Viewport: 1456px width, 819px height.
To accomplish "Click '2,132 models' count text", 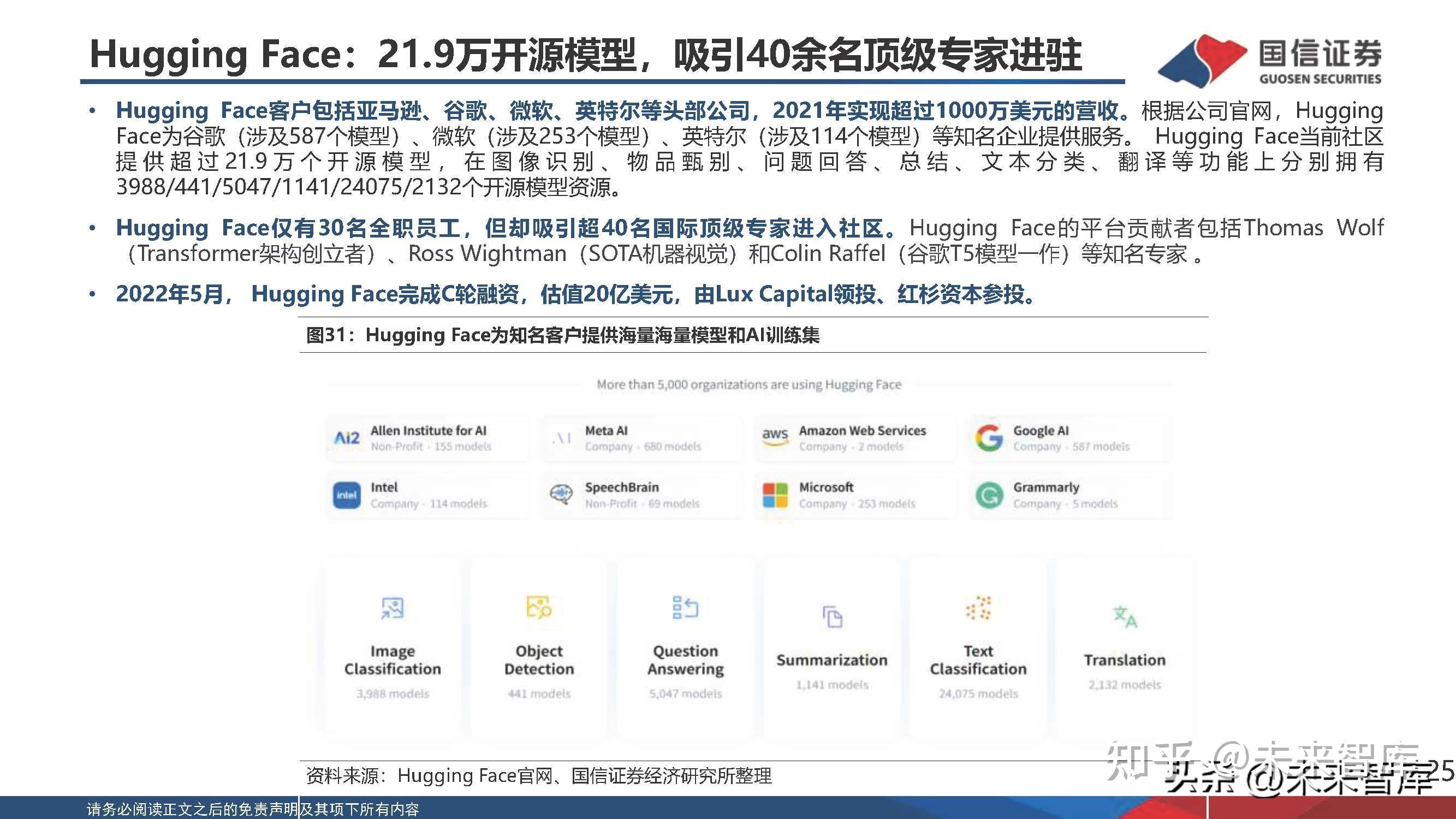I will point(1125,685).
